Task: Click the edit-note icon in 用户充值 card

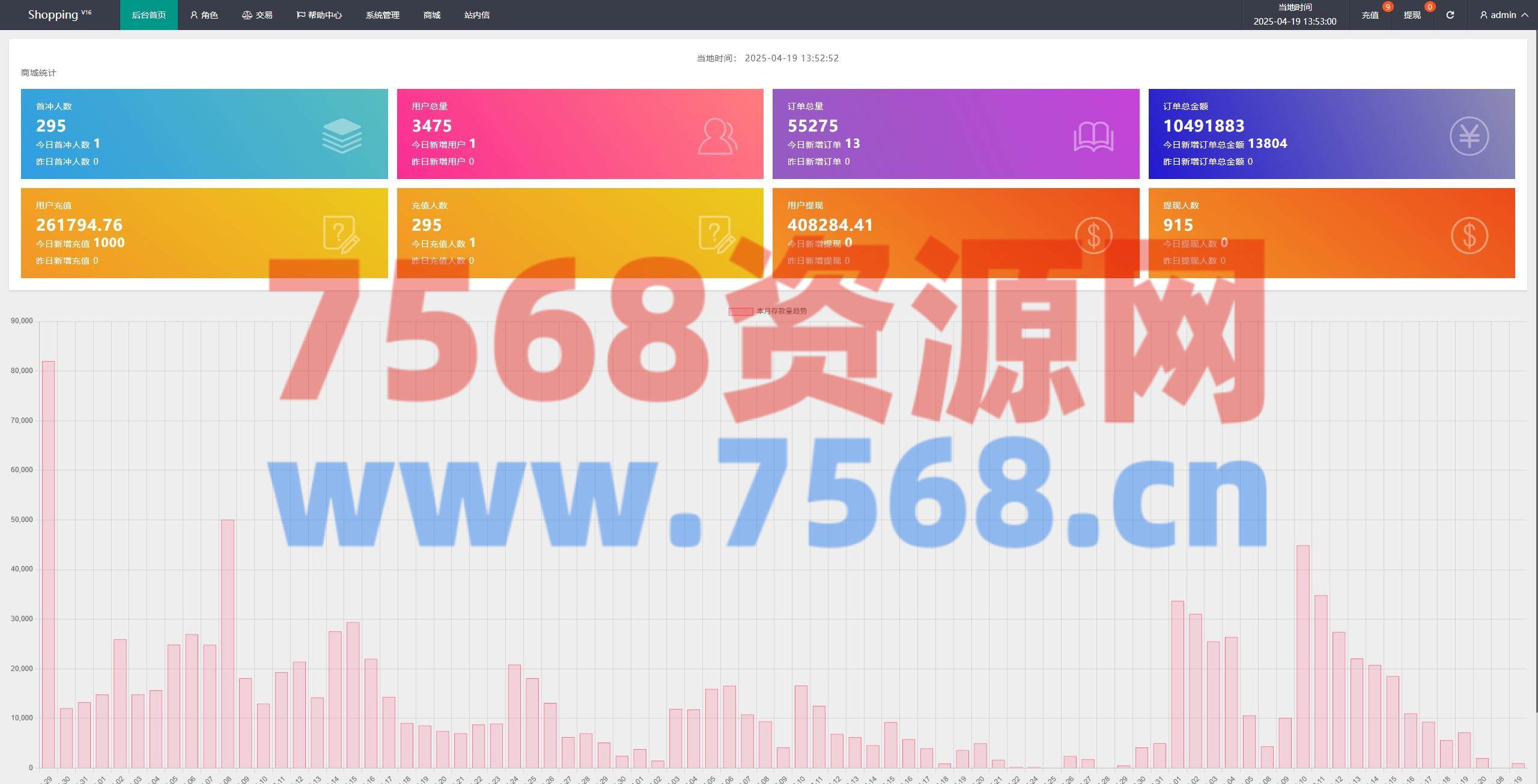Action: (x=341, y=234)
